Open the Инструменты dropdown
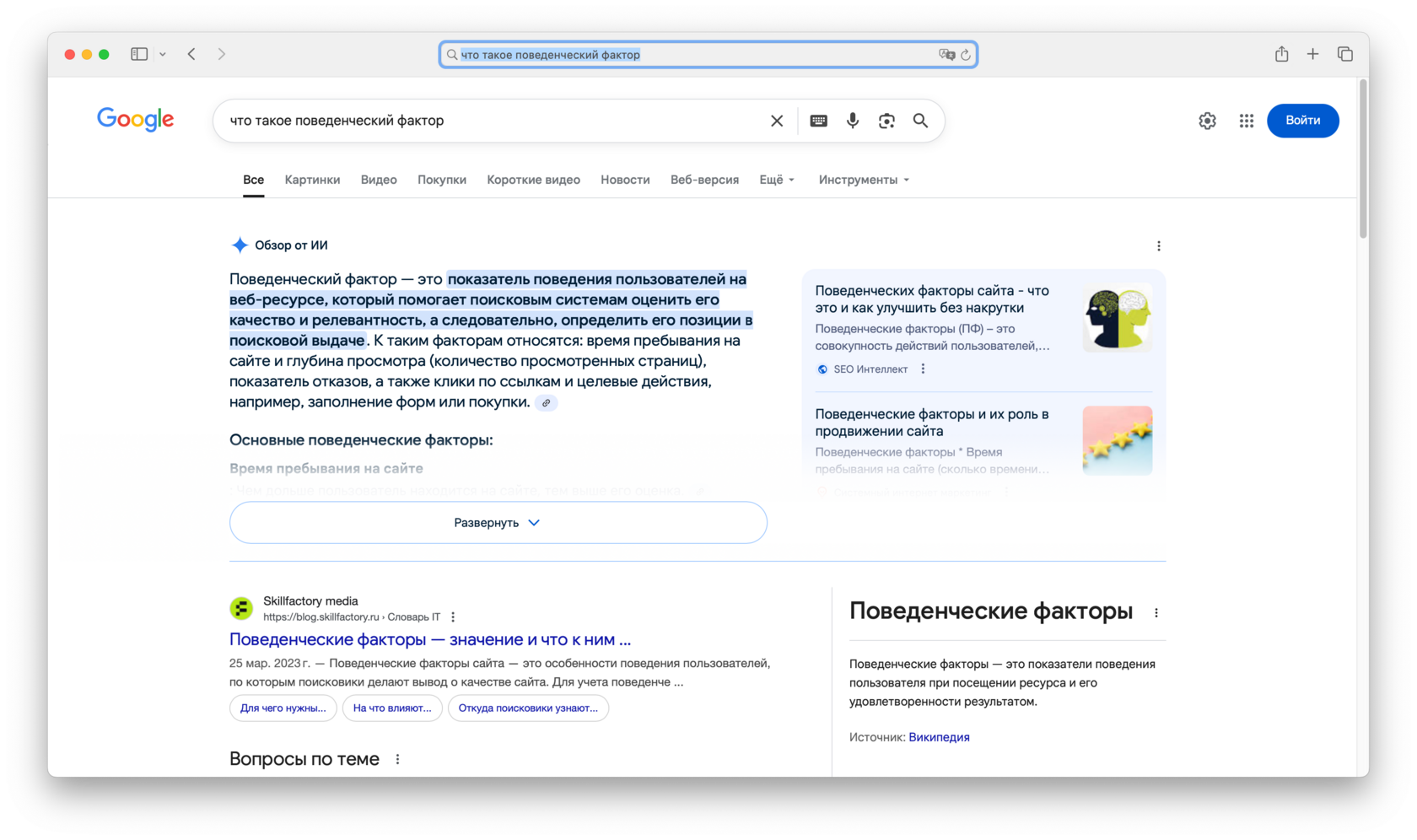1417x840 pixels. pos(864,180)
